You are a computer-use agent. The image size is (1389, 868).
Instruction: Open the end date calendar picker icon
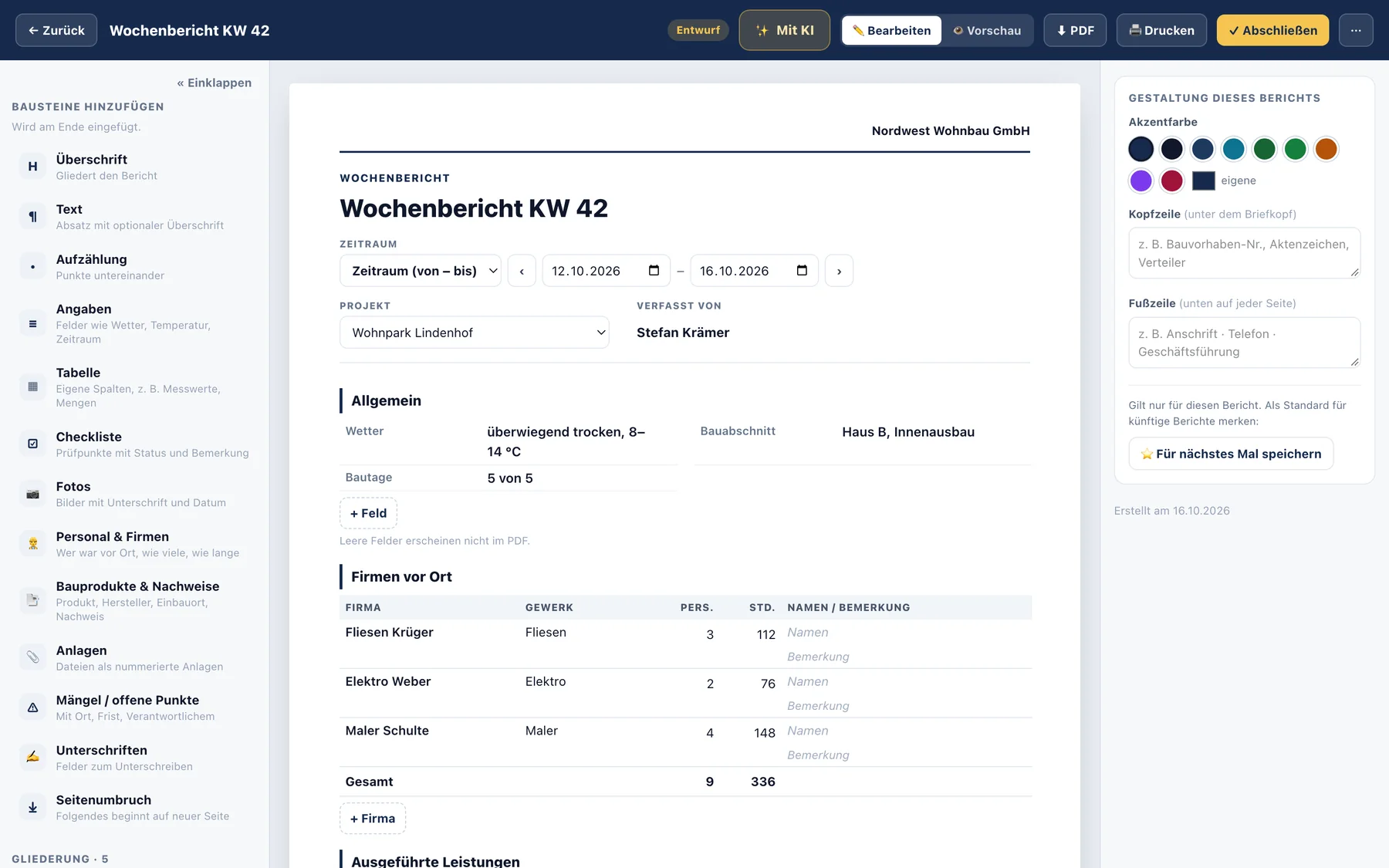(802, 271)
